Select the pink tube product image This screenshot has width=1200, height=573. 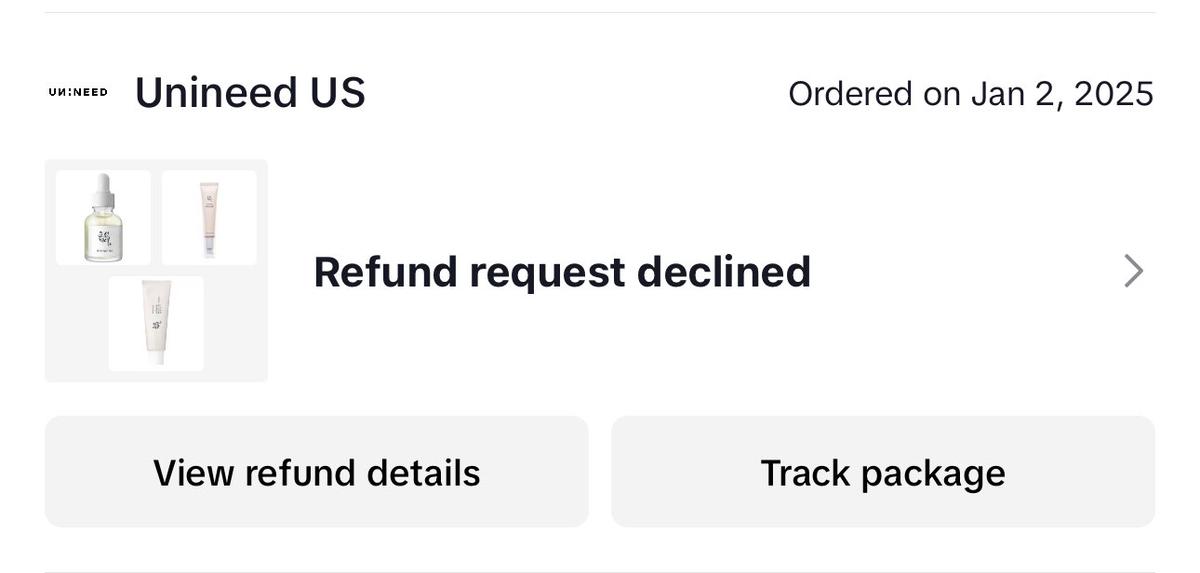click(209, 217)
